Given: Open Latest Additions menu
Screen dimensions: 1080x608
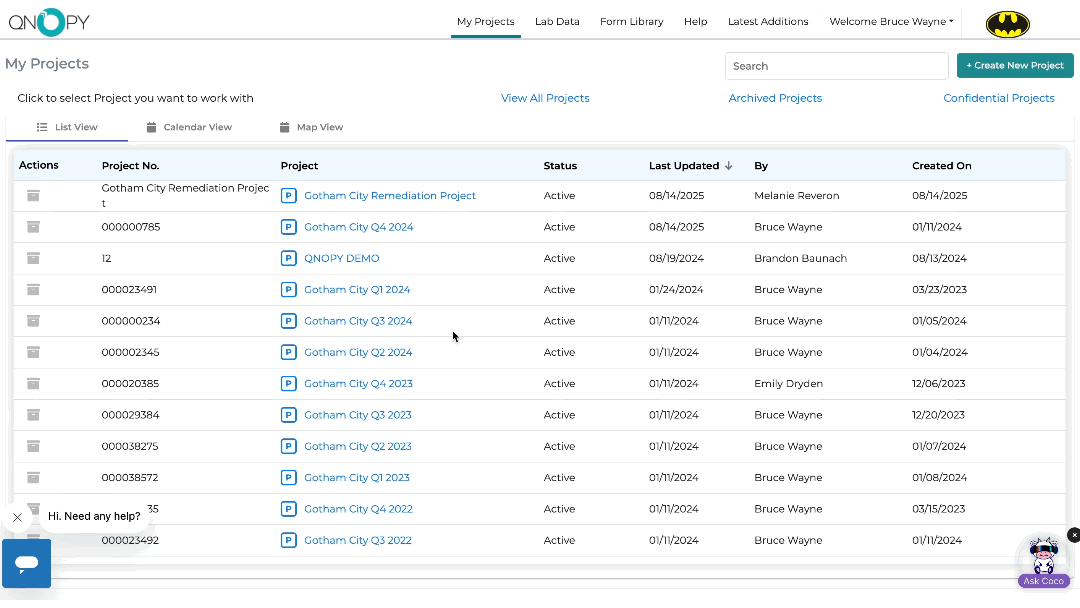Looking at the screenshot, I should click(x=768, y=21).
